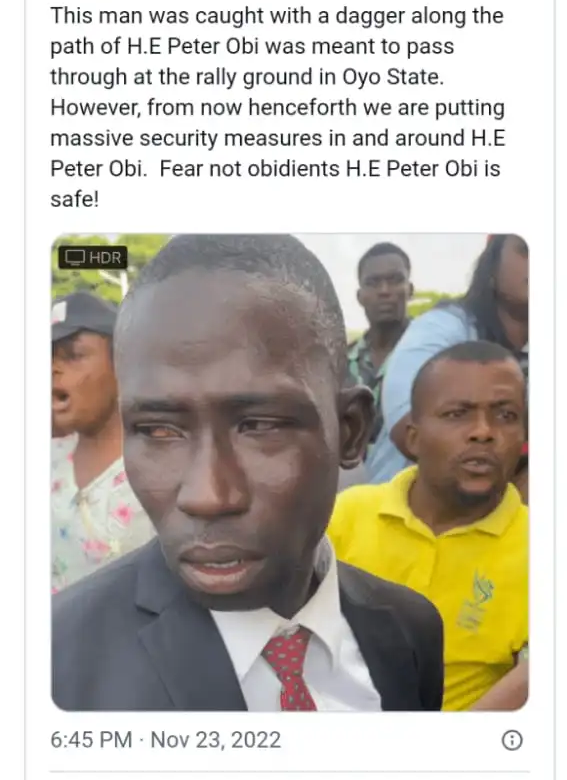The height and width of the screenshot is (780, 567).
Task: Click the info icon beside the timestamp
Action: tap(512, 740)
